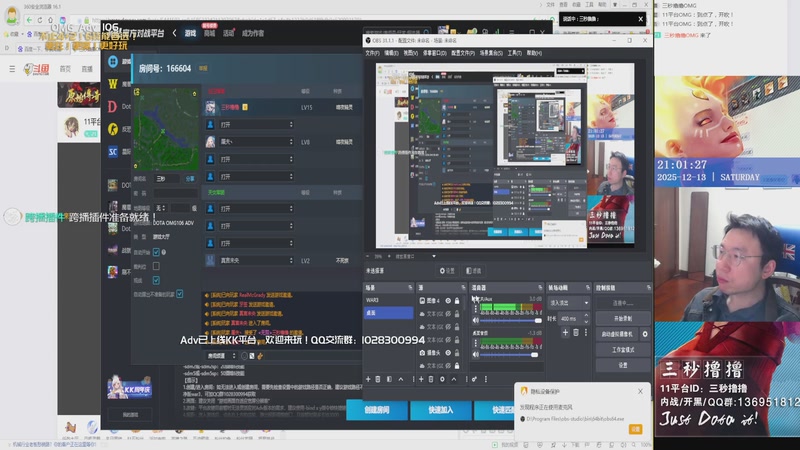Mute the 麦克风/Aux speaker icon

476,320
